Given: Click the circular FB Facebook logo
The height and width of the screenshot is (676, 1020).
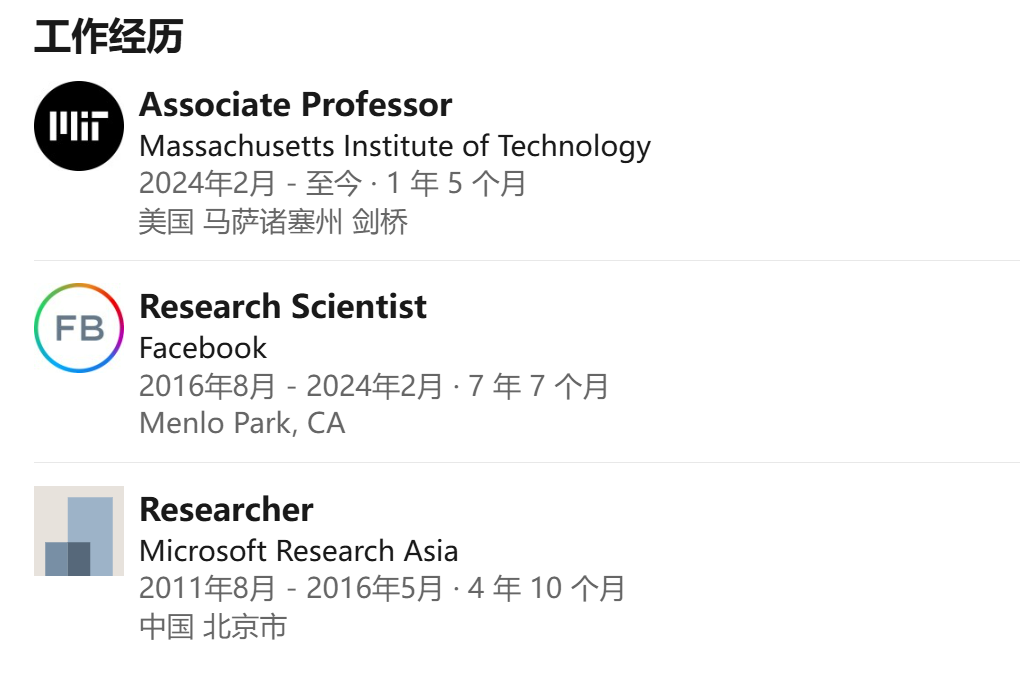Looking at the screenshot, I should click(x=79, y=328).
